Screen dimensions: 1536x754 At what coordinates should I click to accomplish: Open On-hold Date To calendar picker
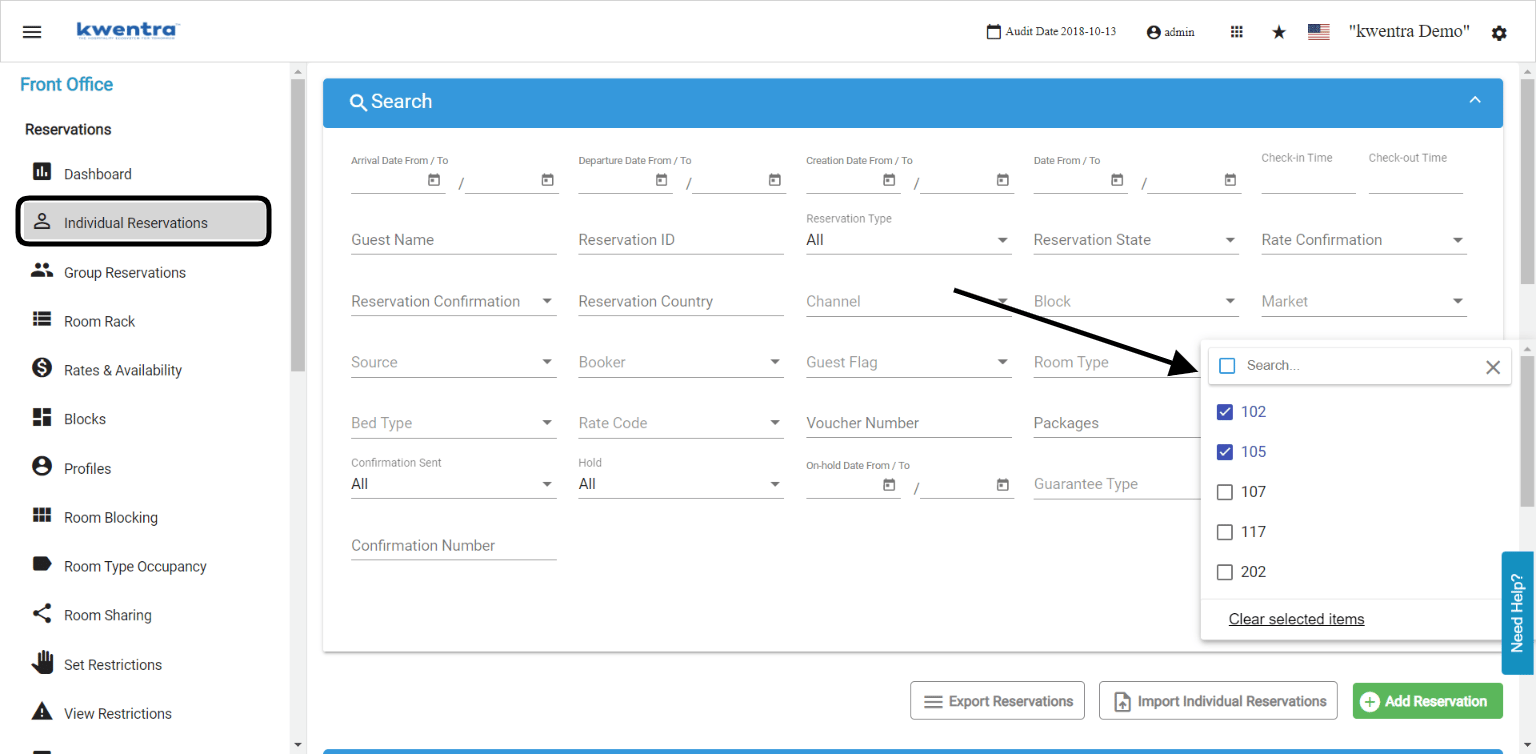point(1003,485)
